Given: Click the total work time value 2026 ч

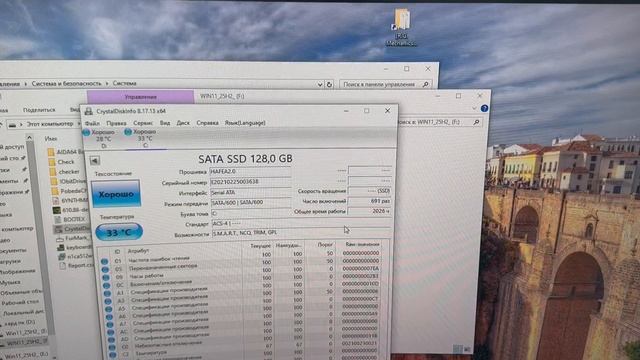Looking at the screenshot, I should [x=370, y=211].
